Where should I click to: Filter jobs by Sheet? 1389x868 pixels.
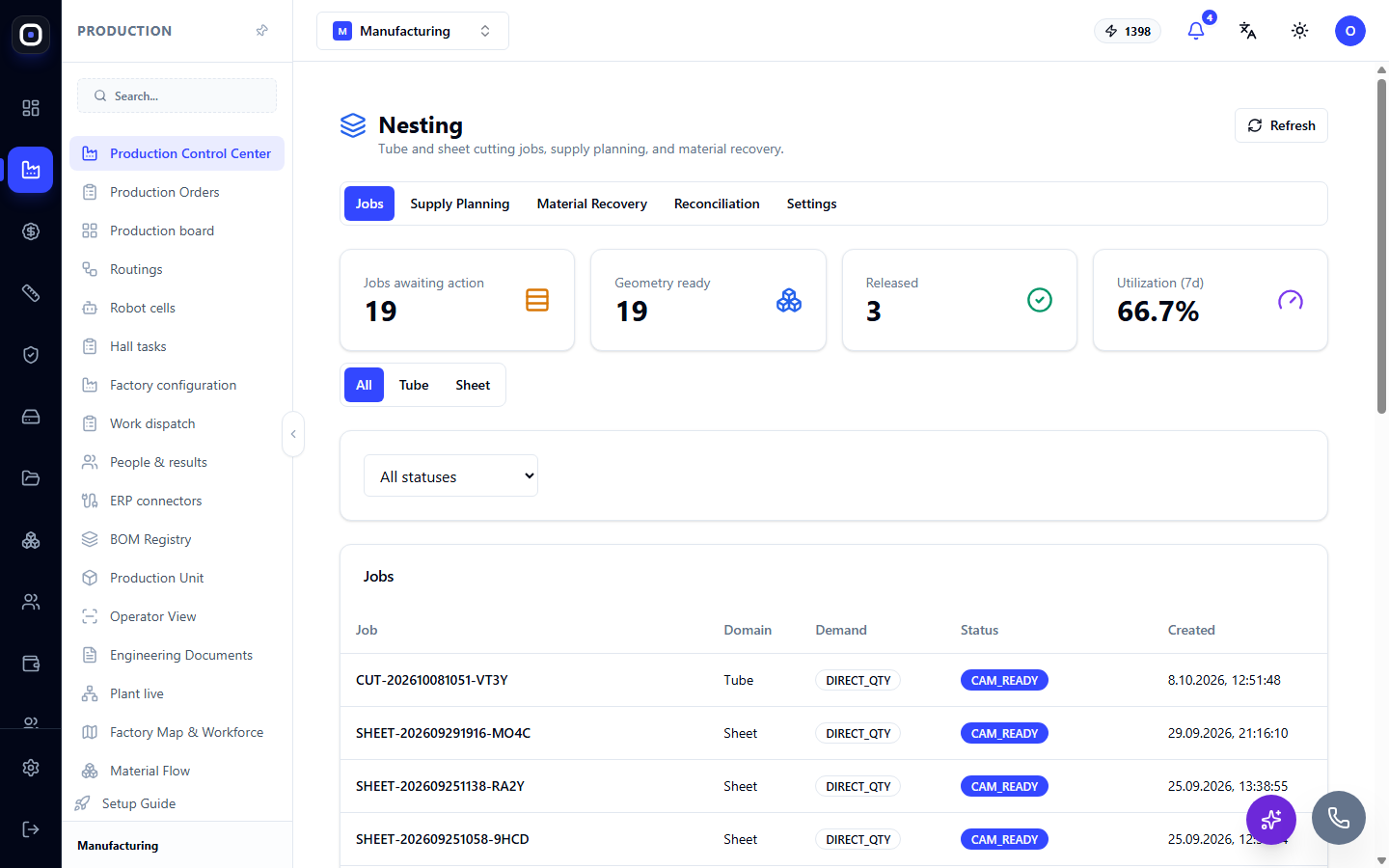(x=473, y=385)
